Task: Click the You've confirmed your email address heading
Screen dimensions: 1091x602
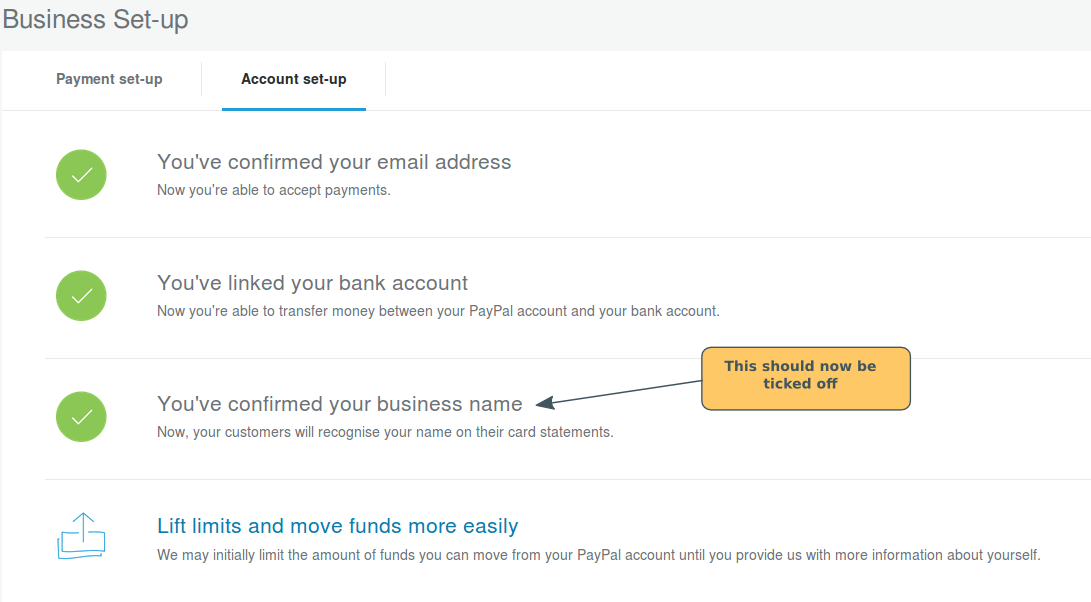Action: [x=334, y=161]
